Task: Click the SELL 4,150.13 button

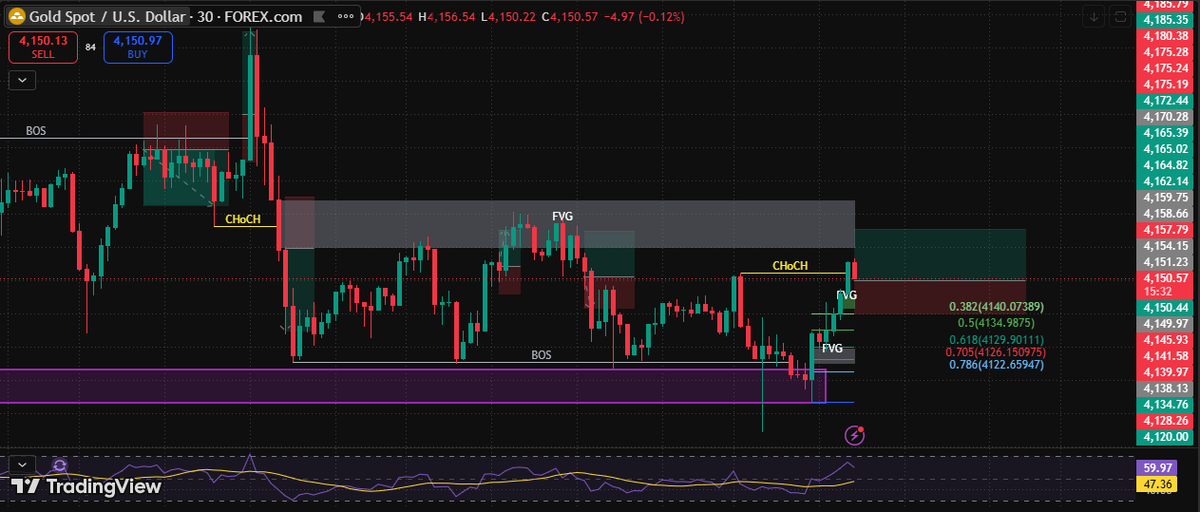Action: click(42, 46)
